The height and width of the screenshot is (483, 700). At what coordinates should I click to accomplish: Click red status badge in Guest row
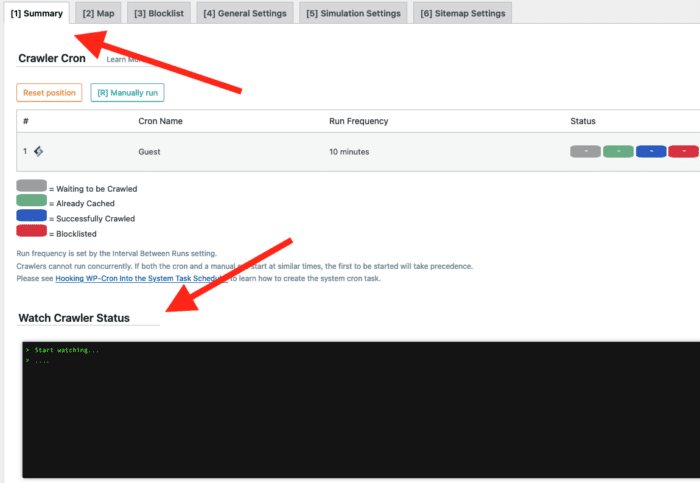coord(683,151)
